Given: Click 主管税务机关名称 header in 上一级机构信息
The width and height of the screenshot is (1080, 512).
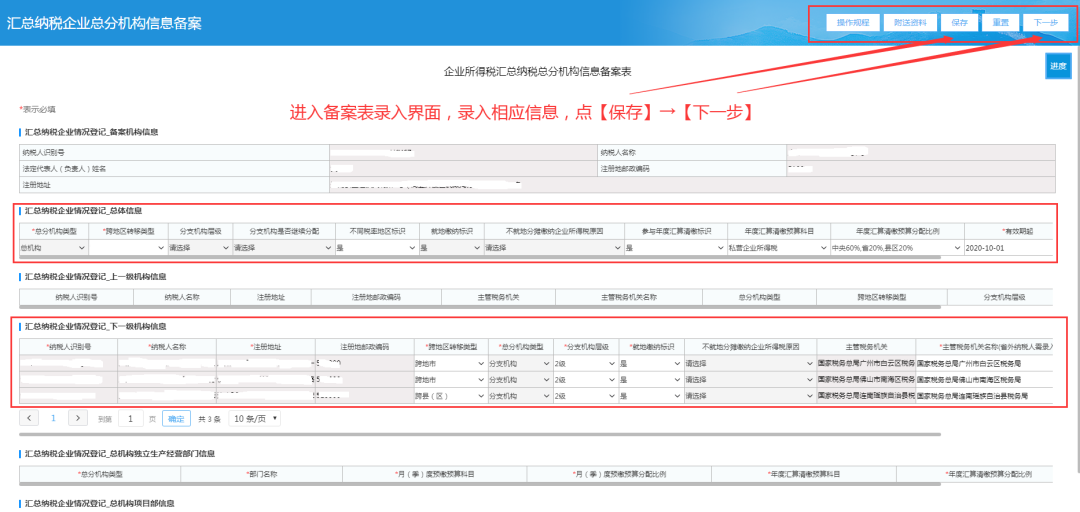Looking at the screenshot, I should [629, 297].
